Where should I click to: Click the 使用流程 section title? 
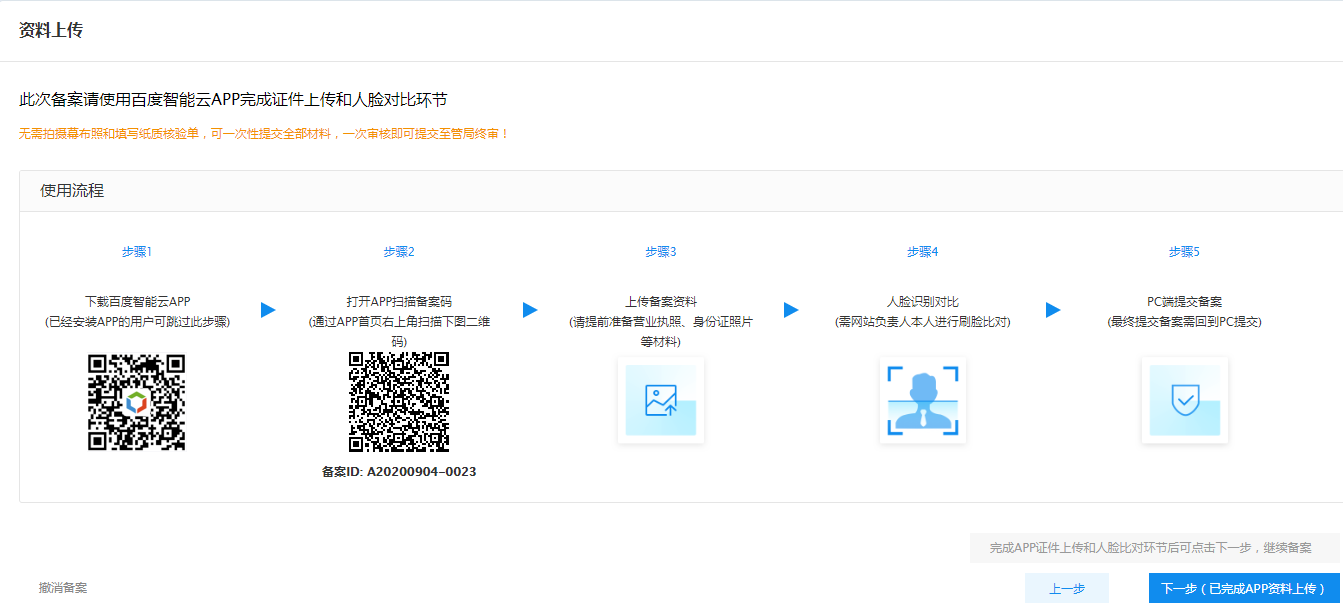pos(72,191)
